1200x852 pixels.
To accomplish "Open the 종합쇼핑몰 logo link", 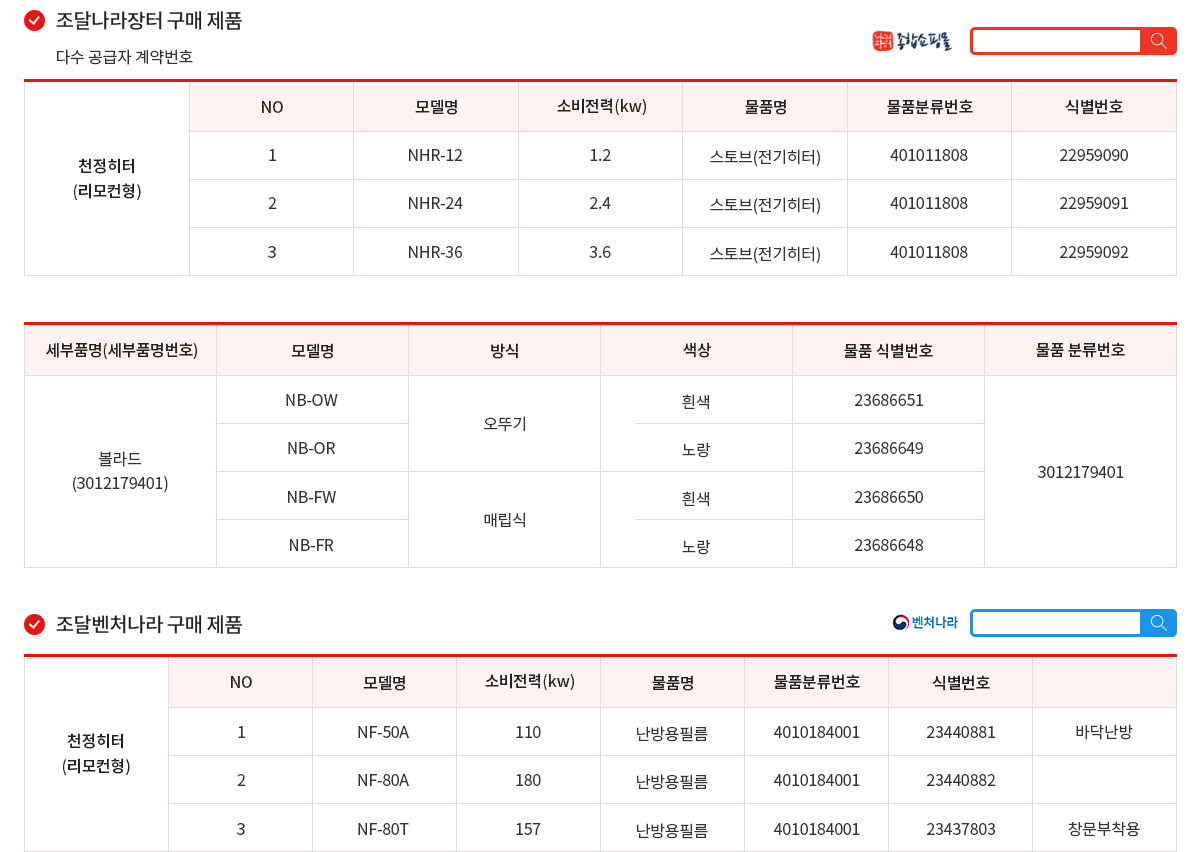I will [x=911, y=41].
